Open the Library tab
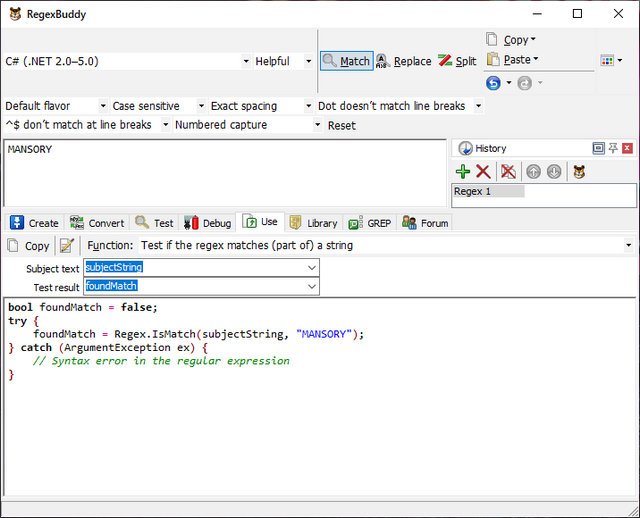This screenshot has height=518, width=640. point(313,223)
